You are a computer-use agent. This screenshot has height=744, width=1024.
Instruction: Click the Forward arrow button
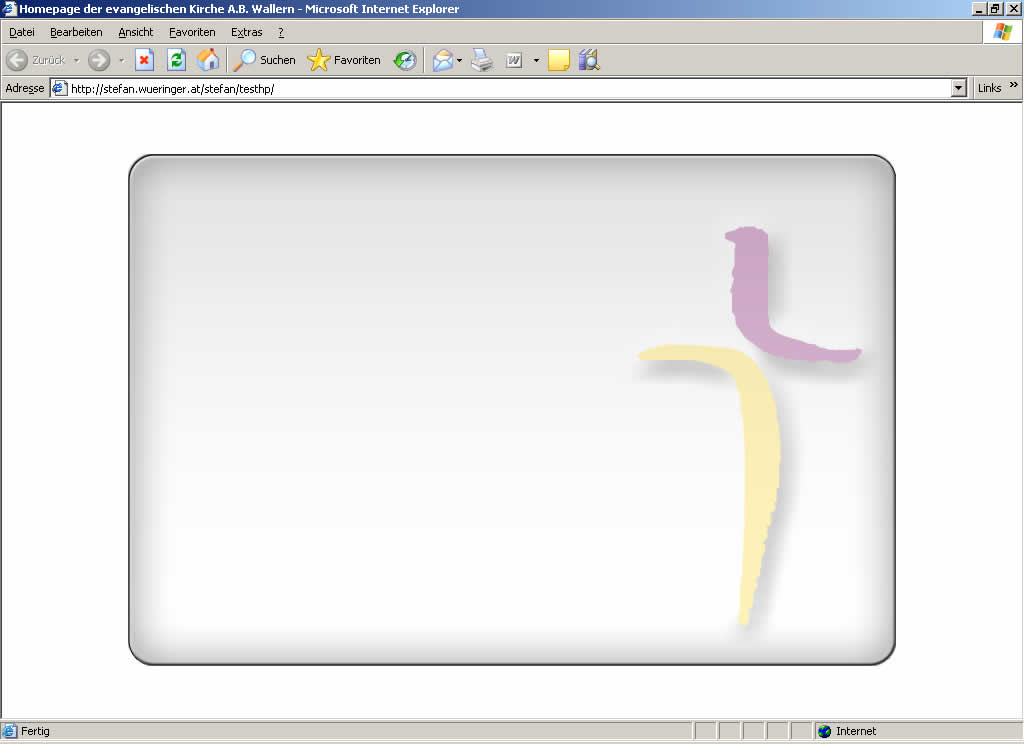(x=99, y=60)
